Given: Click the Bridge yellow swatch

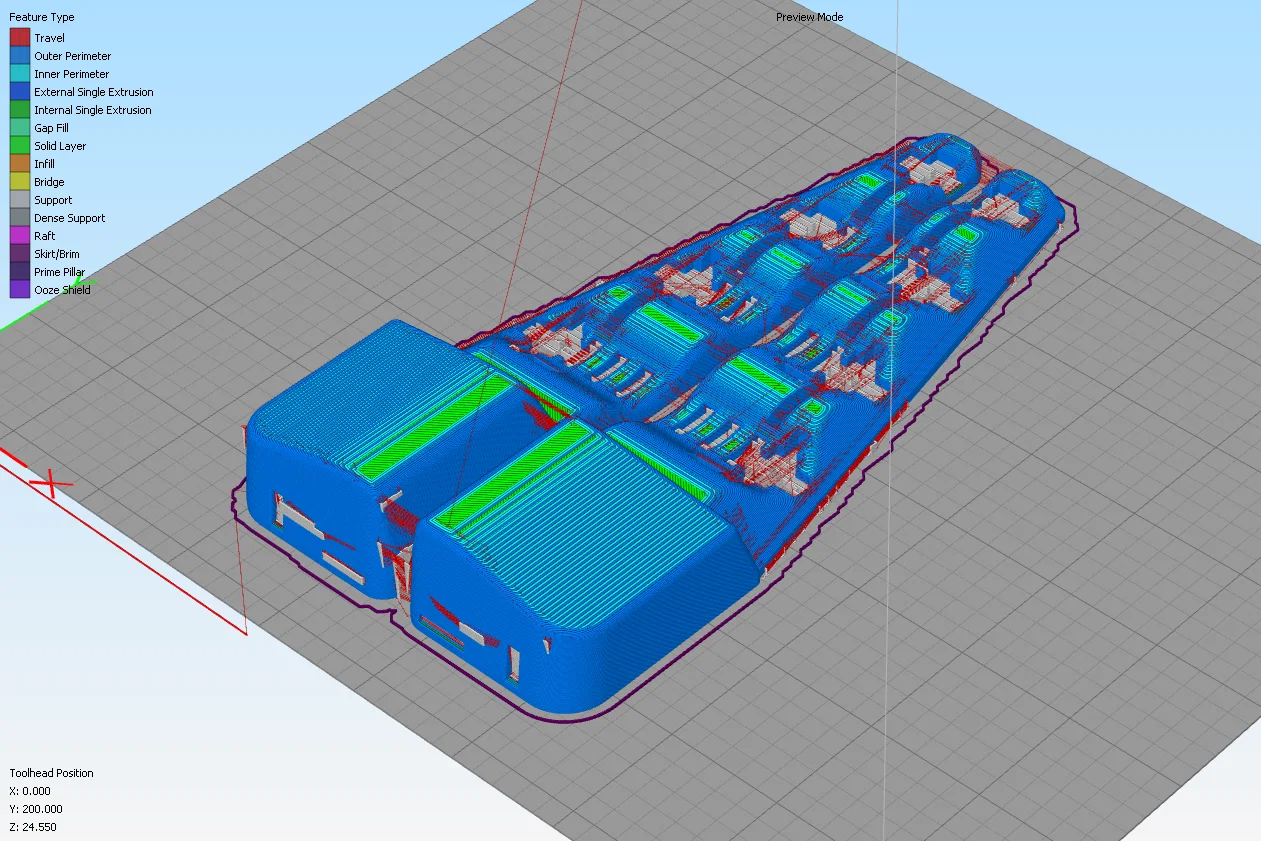Looking at the screenshot, I should (19, 182).
